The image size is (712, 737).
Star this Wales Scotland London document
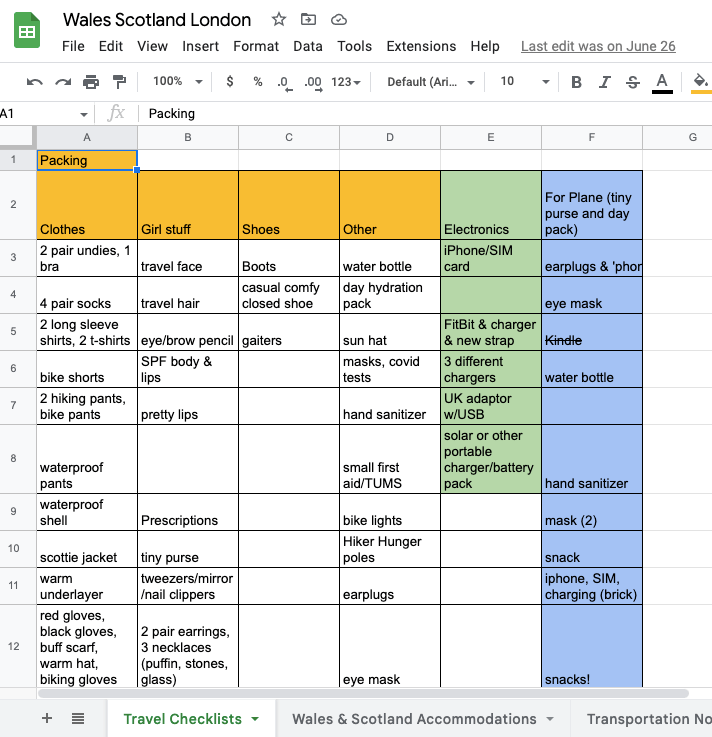pos(279,20)
